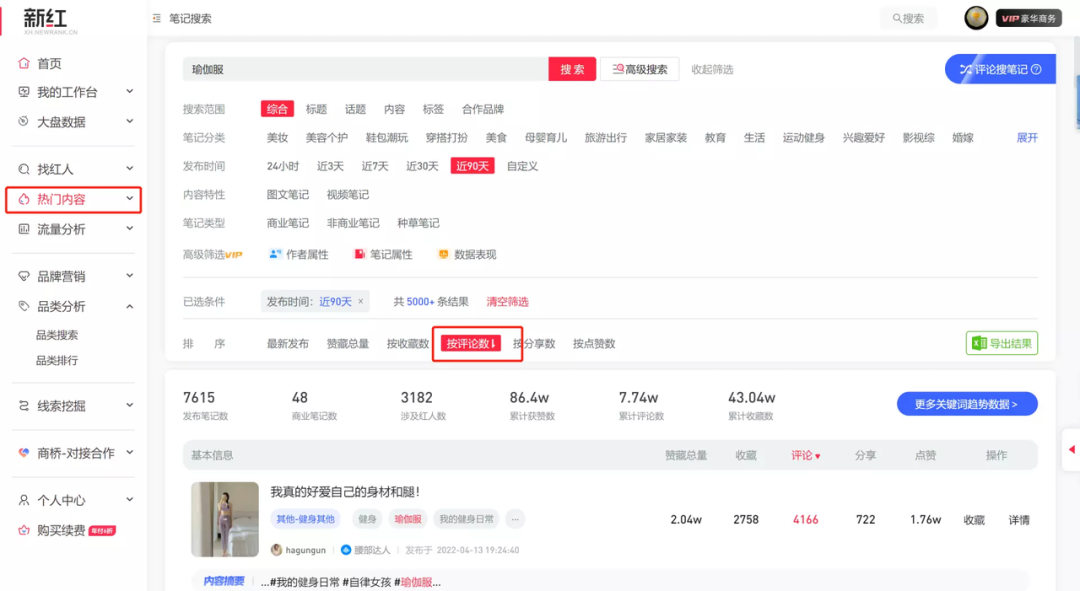Remove the 近90天 selected condition tag
This screenshot has width=1080, height=591.
(360, 301)
